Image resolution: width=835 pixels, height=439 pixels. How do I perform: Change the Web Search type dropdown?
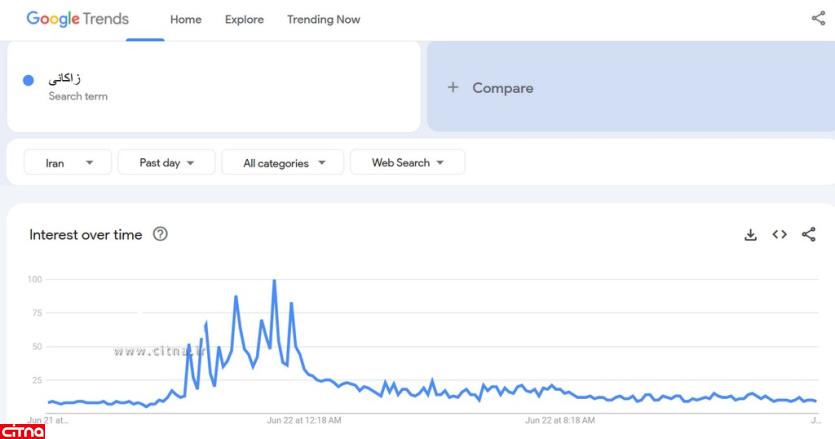pyautogui.click(x=407, y=163)
